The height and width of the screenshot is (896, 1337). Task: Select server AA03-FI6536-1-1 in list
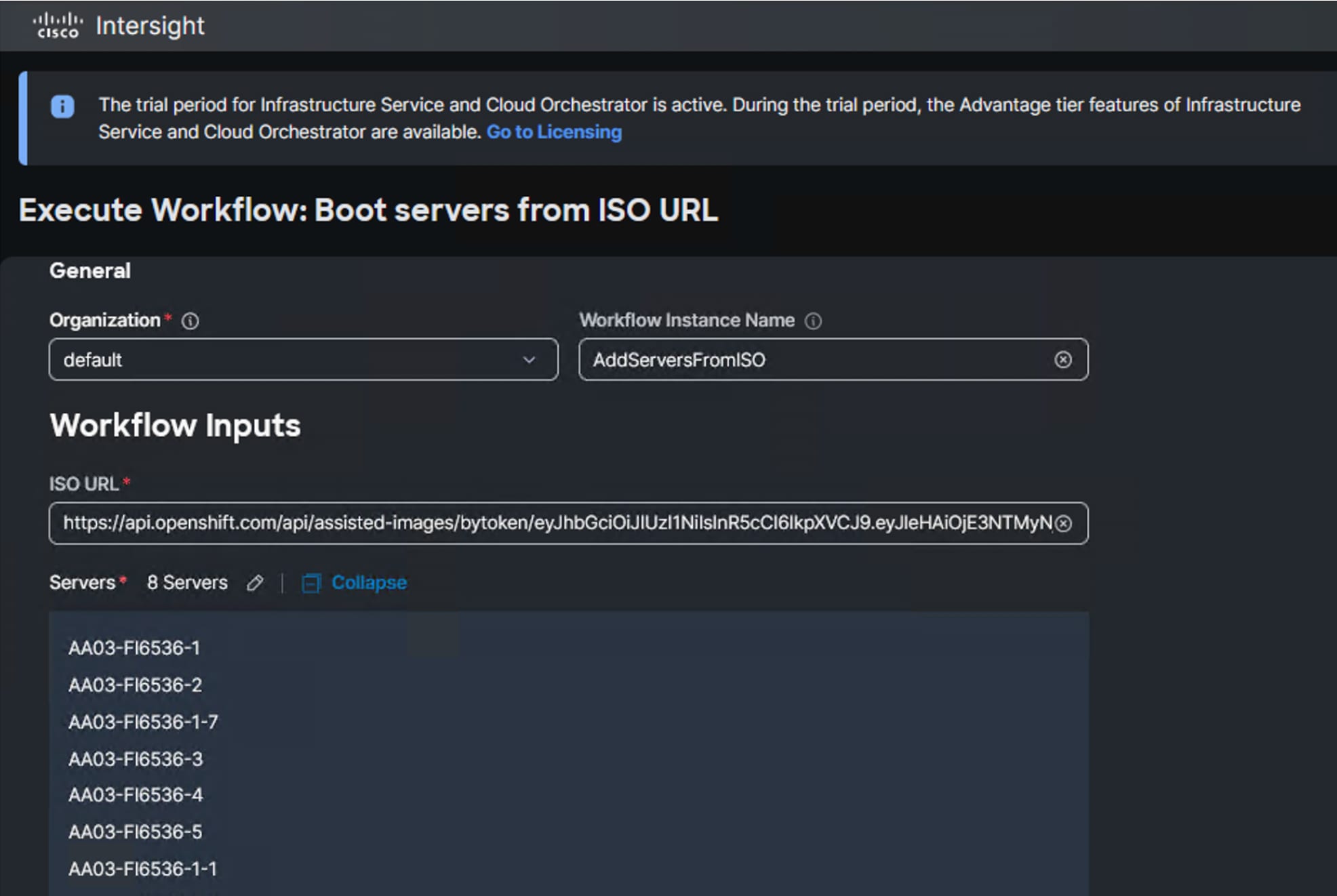tap(142, 869)
